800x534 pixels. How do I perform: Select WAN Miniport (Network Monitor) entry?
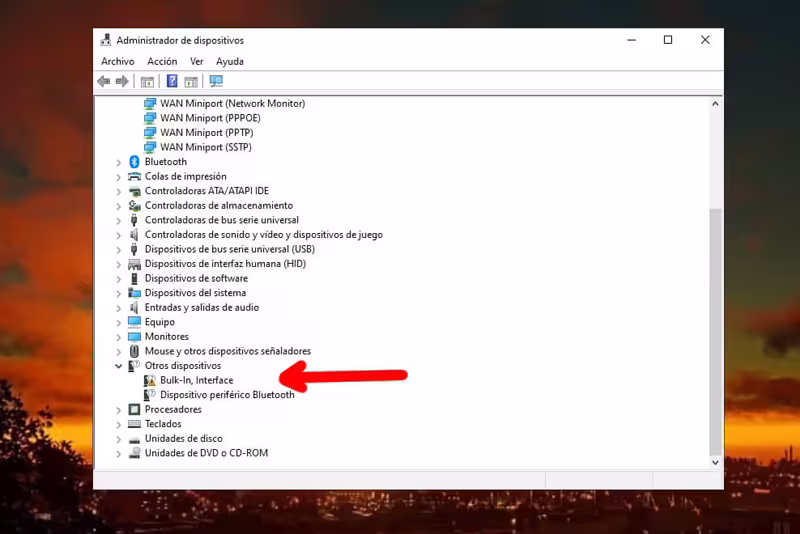(x=233, y=104)
